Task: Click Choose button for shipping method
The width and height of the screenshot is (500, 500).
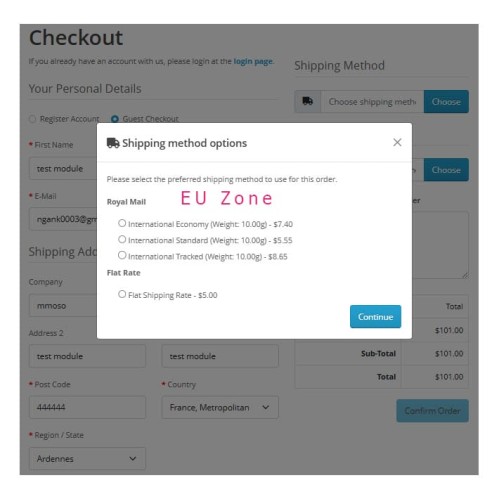Action: point(446,101)
